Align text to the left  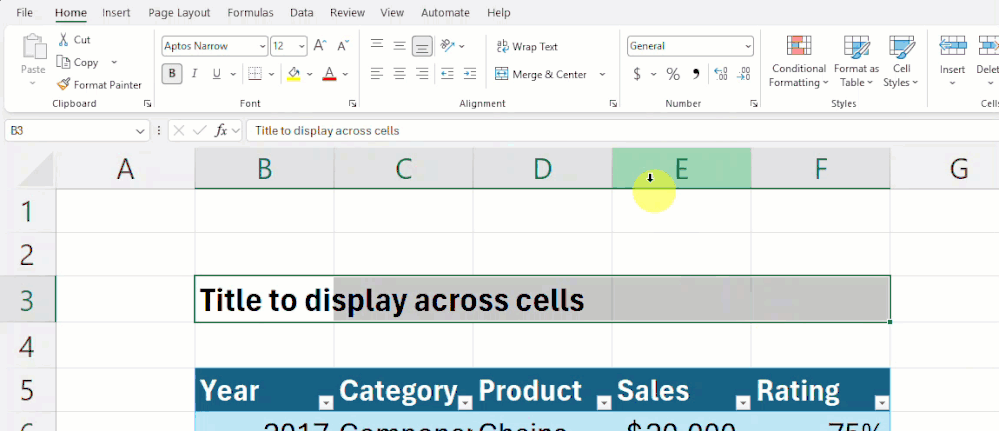tap(377, 74)
